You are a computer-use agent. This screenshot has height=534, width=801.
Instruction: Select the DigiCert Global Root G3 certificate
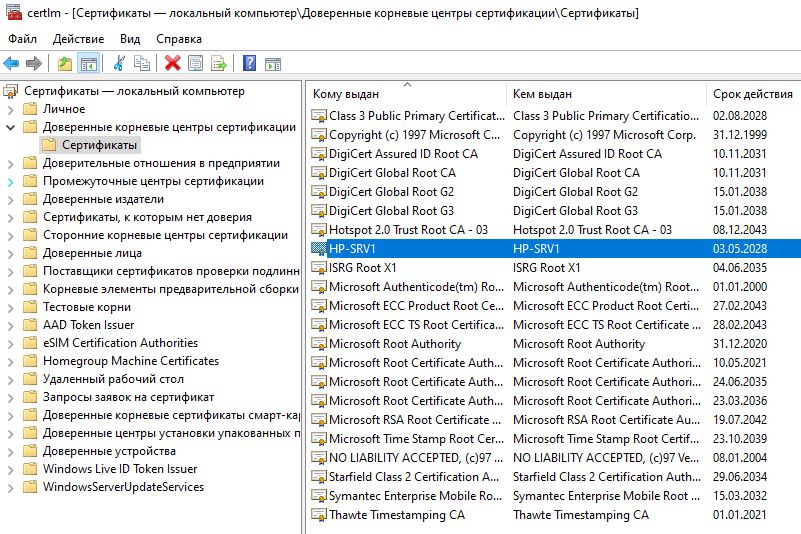click(391, 211)
